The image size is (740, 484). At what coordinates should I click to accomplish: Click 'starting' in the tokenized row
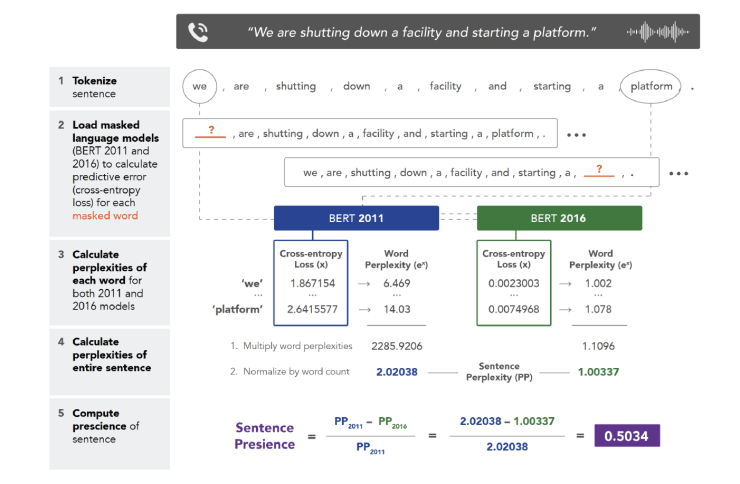coord(552,86)
